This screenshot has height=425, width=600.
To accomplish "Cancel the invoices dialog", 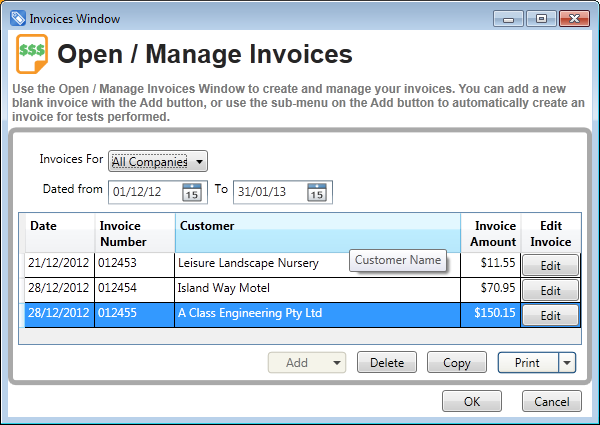I will tap(551, 401).
